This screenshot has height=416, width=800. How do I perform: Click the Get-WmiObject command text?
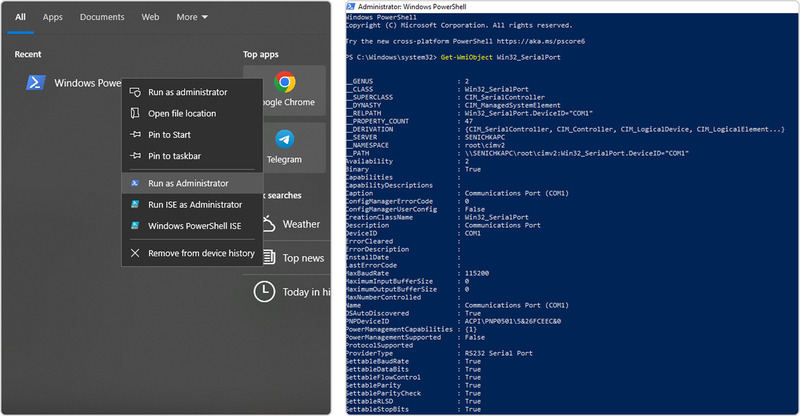pyautogui.click(x=467, y=57)
